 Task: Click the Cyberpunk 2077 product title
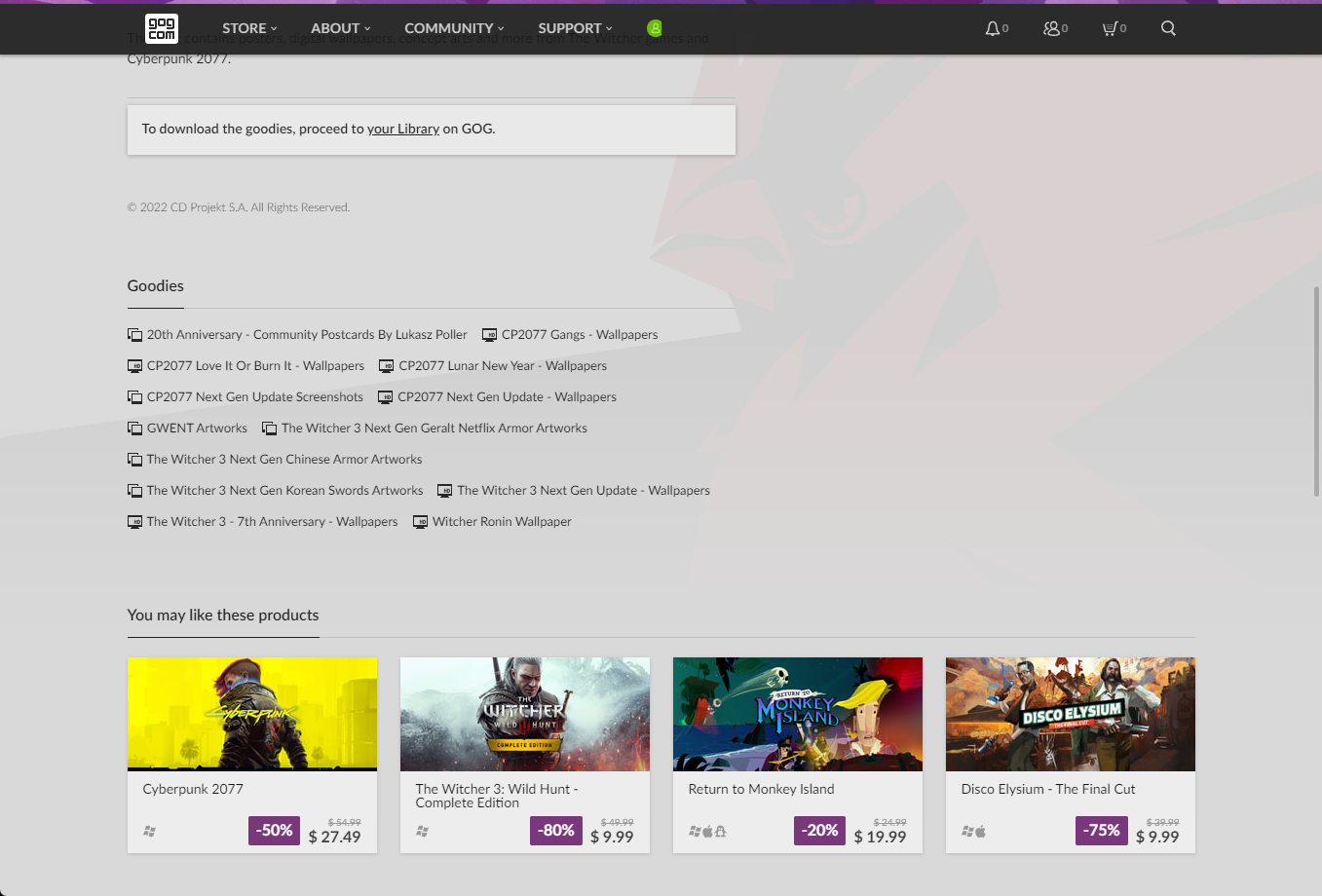pyautogui.click(x=193, y=790)
